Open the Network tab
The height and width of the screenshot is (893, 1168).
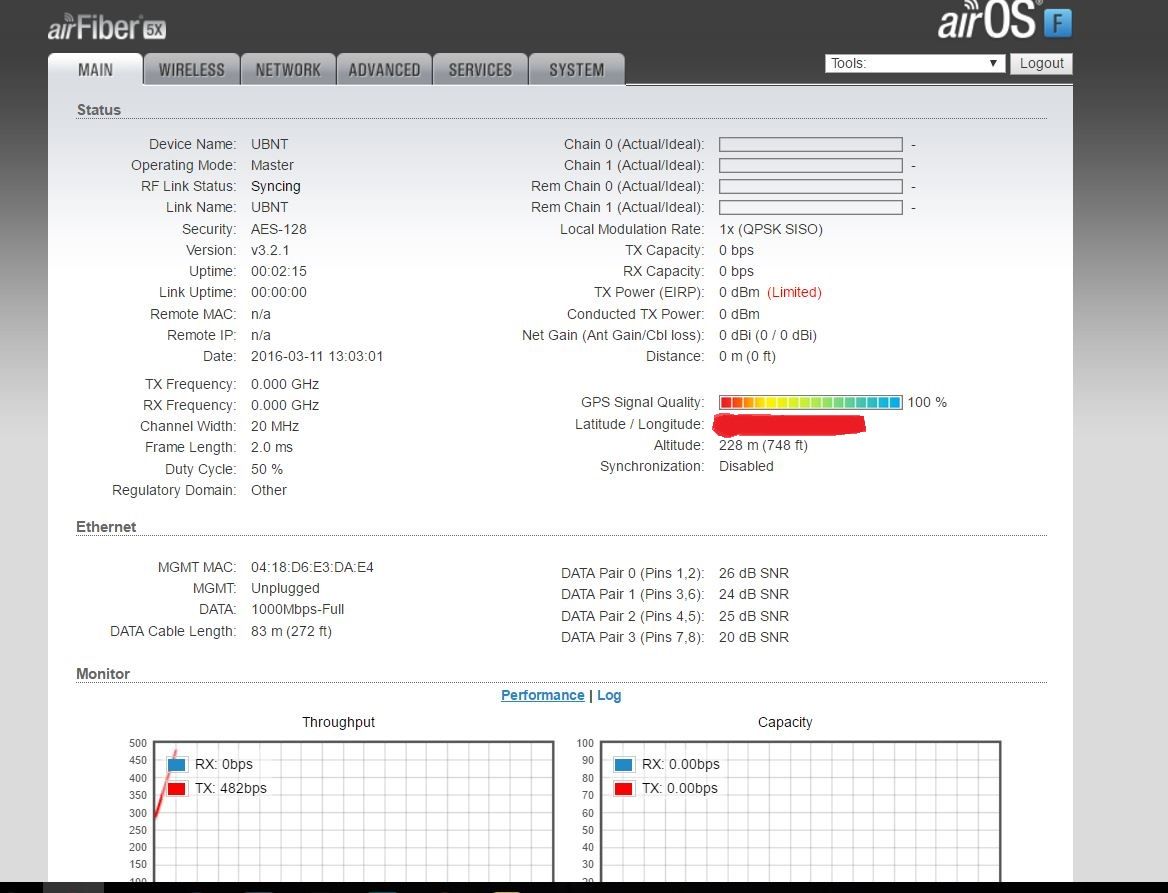pyautogui.click(x=288, y=70)
